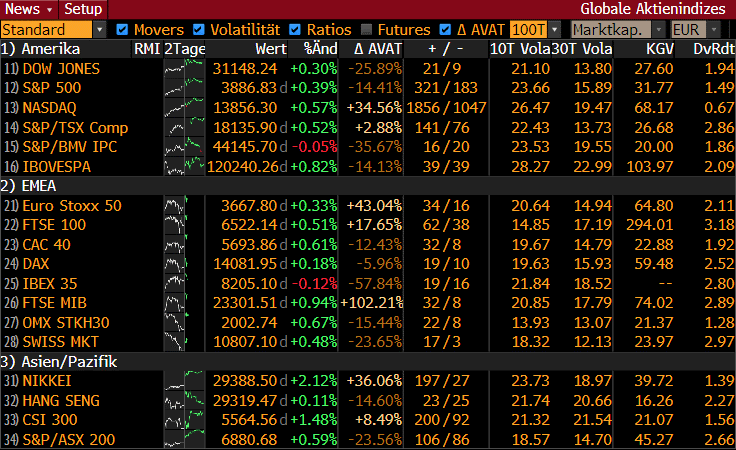Open the HANG SENG index

point(61,400)
